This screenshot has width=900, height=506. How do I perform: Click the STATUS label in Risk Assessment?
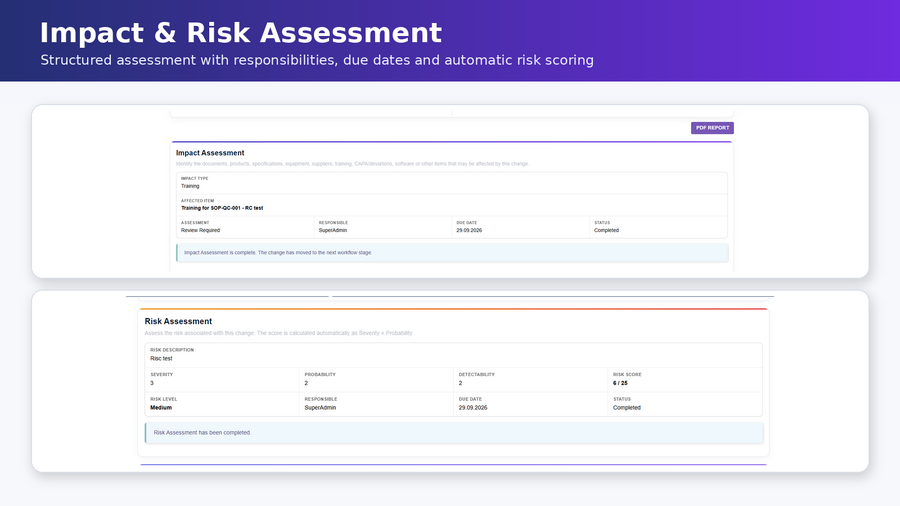(x=622, y=399)
